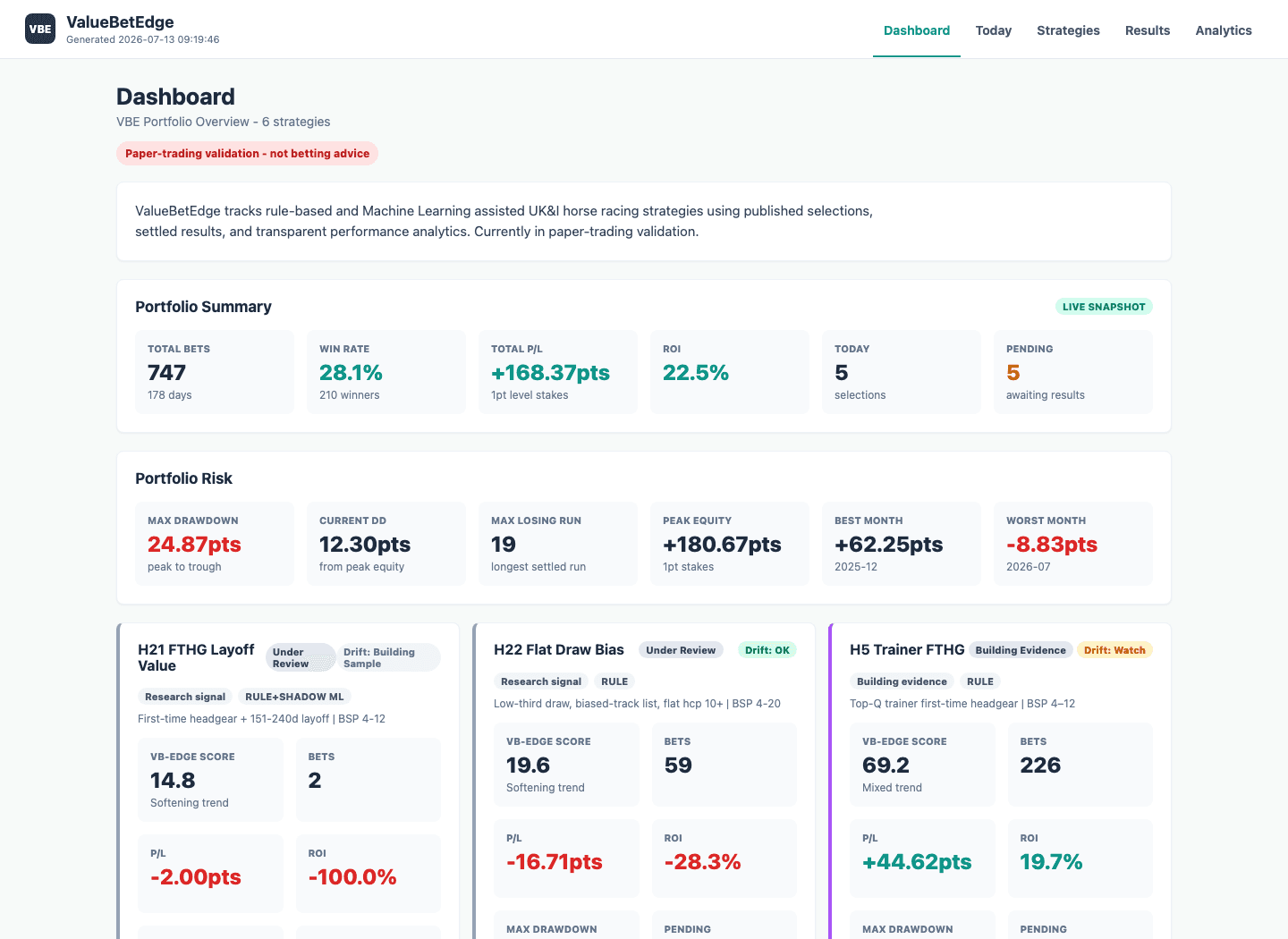This screenshot has height=939, width=1288.
Task: Click the LIVE SNAPSHOT badge
Action: click(1104, 307)
